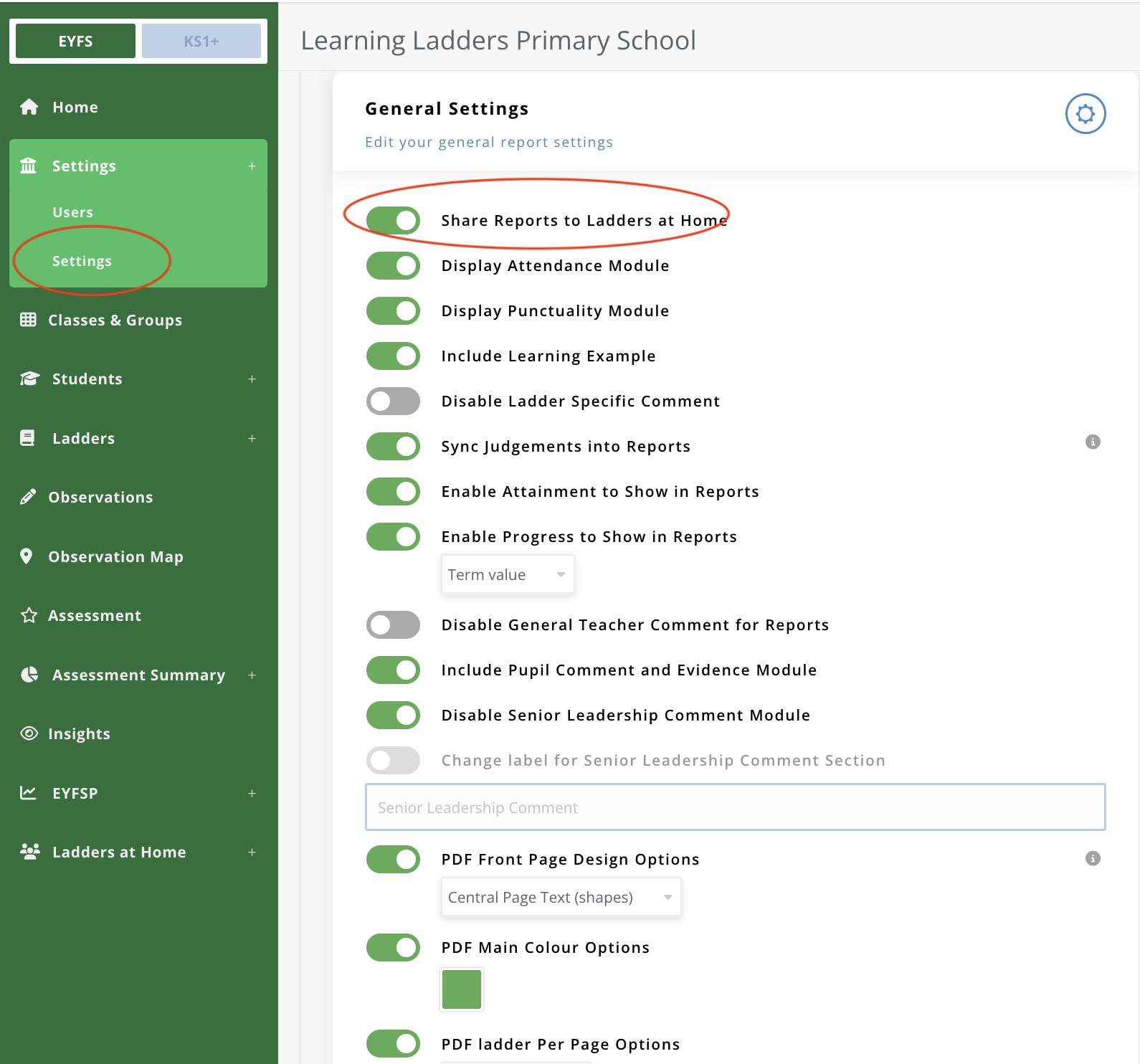This screenshot has width=1140, height=1064.
Task: Click the green PDF Main Colour swatch
Action: (x=461, y=989)
